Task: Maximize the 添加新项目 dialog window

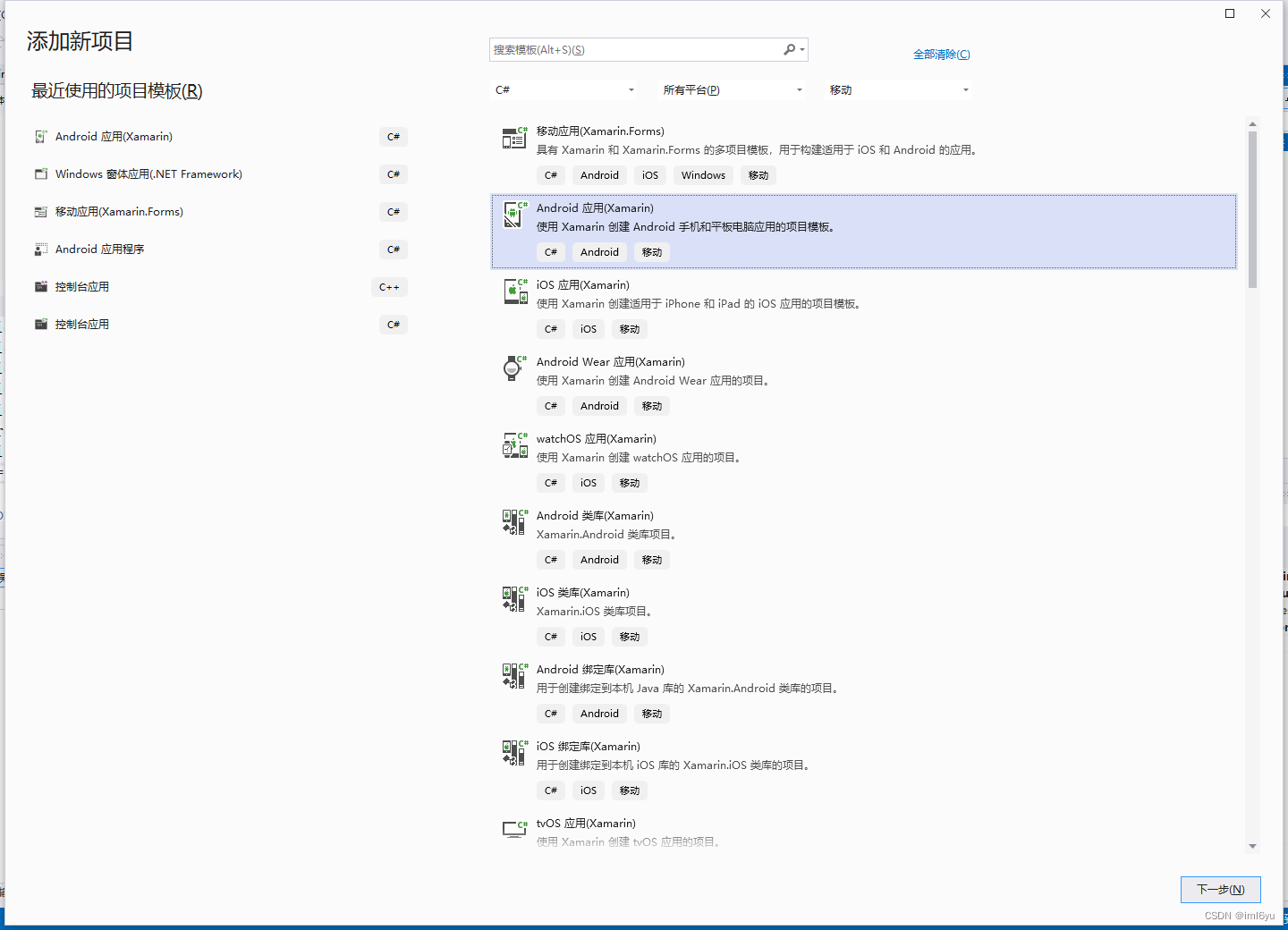Action: pyautogui.click(x=1230, y=13)
